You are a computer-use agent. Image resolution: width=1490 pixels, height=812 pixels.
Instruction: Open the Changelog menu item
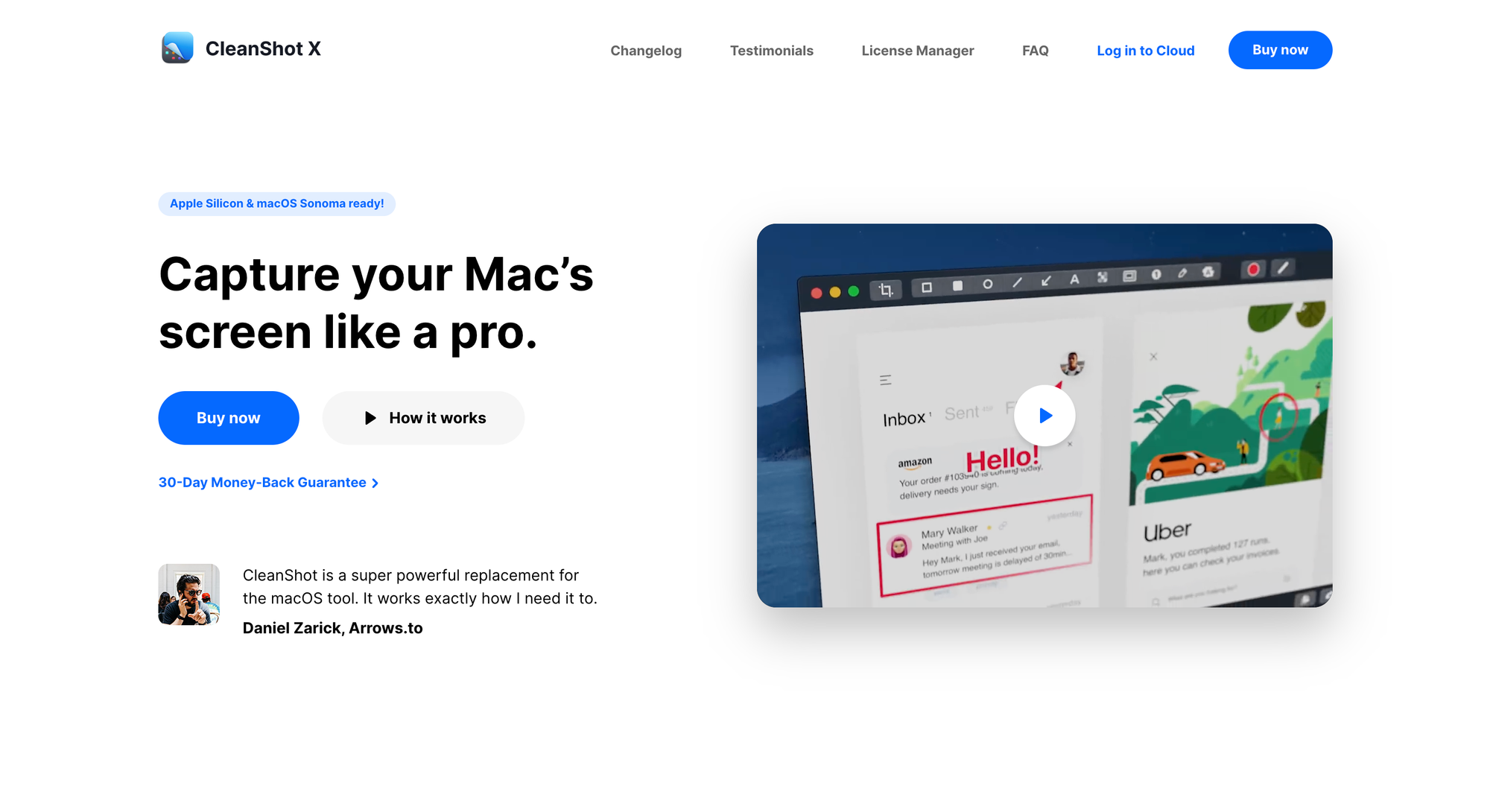tap(646, 50)
